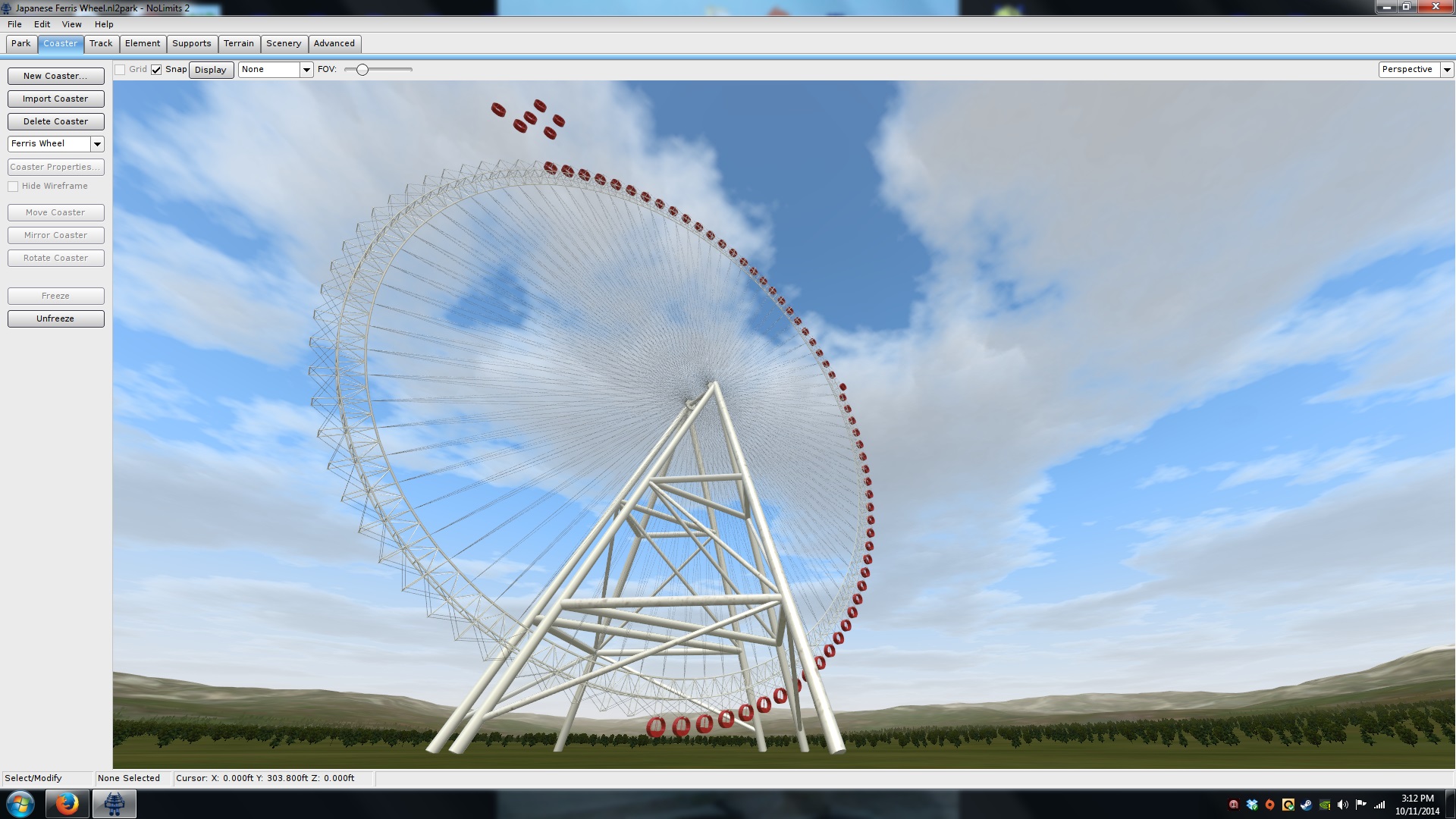Open the Windows Start menu
This screenshot has width=1456, height=819.
click(20, 804)
